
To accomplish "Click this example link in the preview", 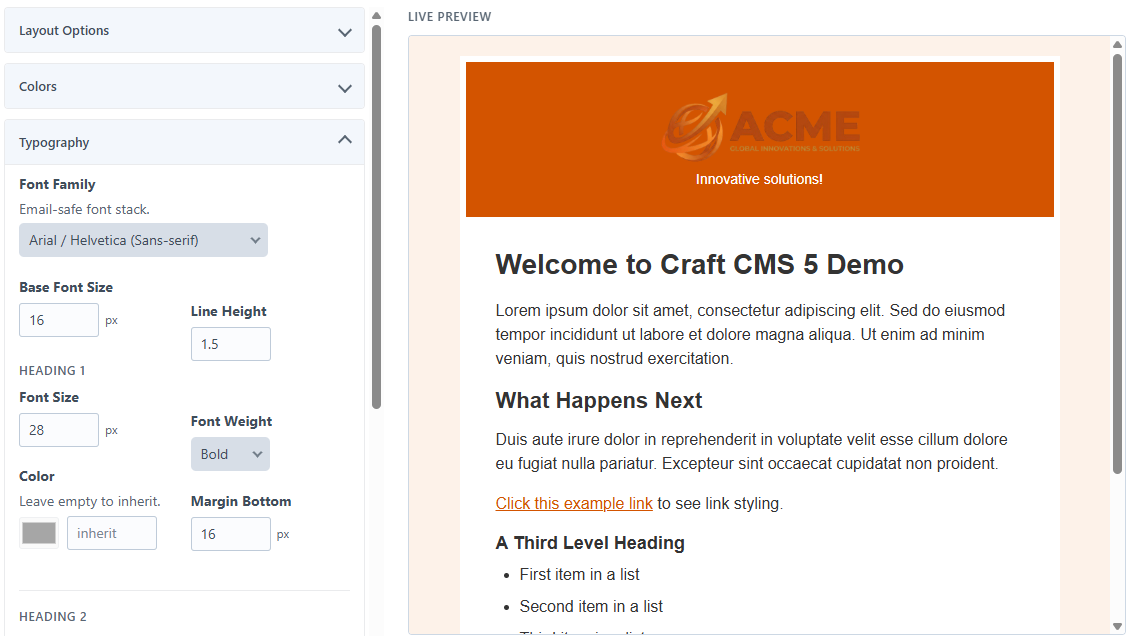I will click(x=573, y=503).
